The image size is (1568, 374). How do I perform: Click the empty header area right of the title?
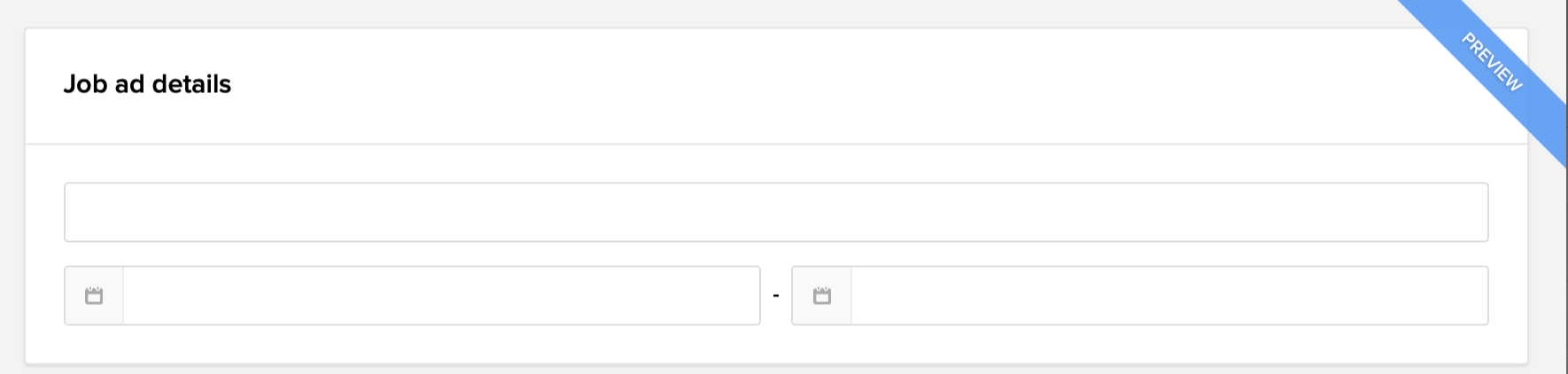coord(797,84)
